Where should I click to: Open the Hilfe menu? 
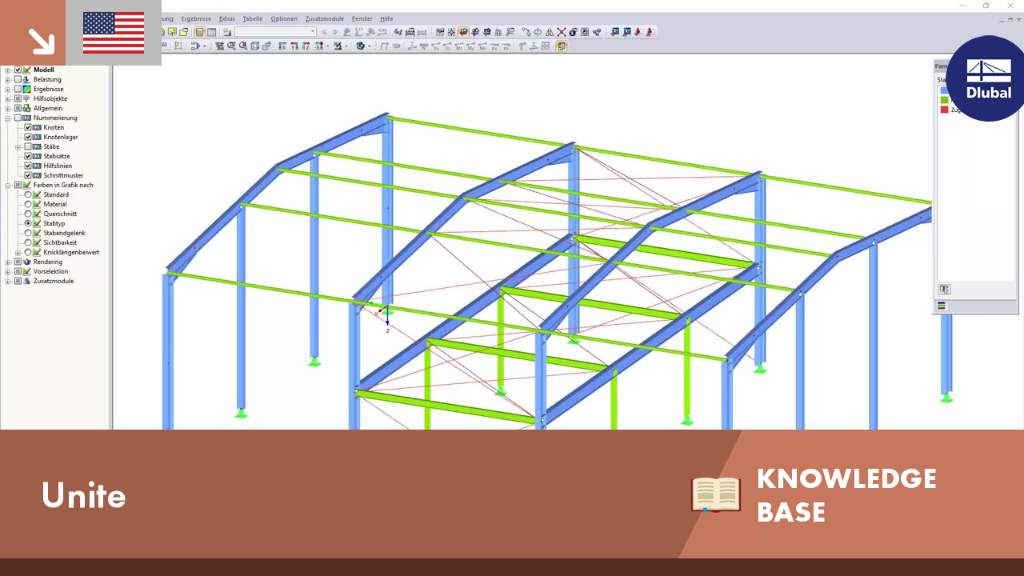(x=387, y=19)
